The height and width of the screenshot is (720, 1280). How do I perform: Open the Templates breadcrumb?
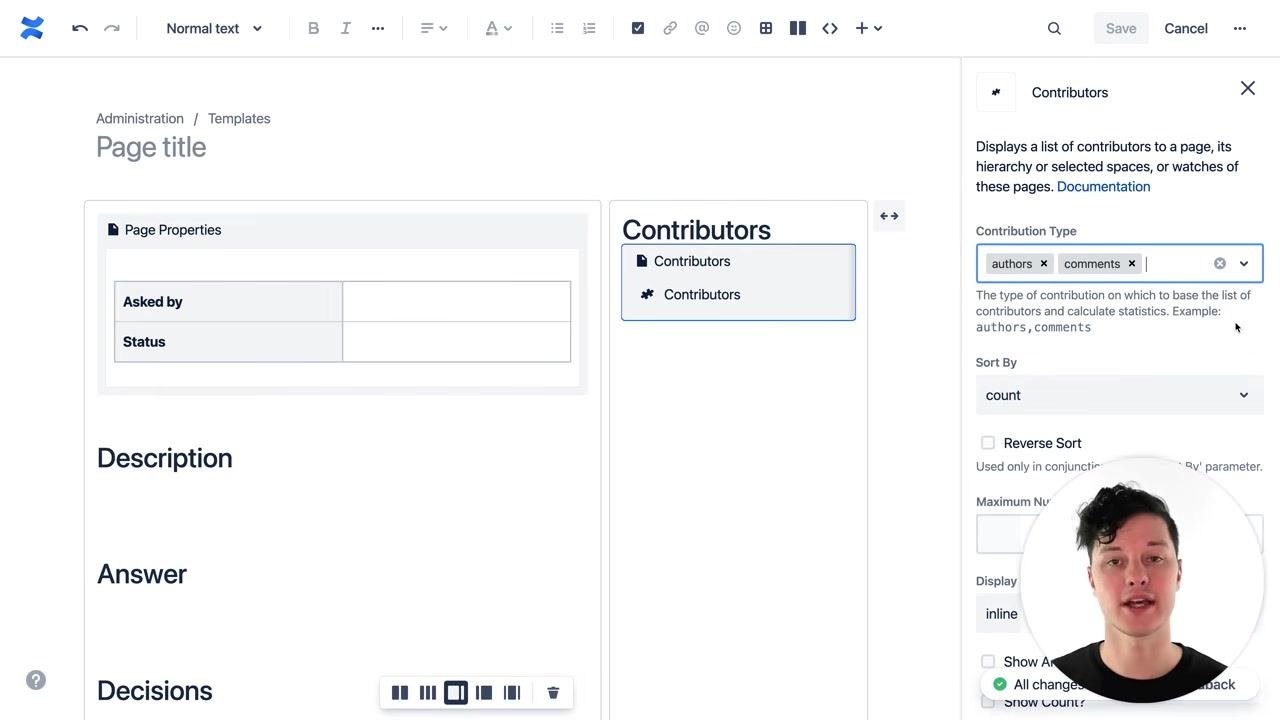tap(239, 118)
